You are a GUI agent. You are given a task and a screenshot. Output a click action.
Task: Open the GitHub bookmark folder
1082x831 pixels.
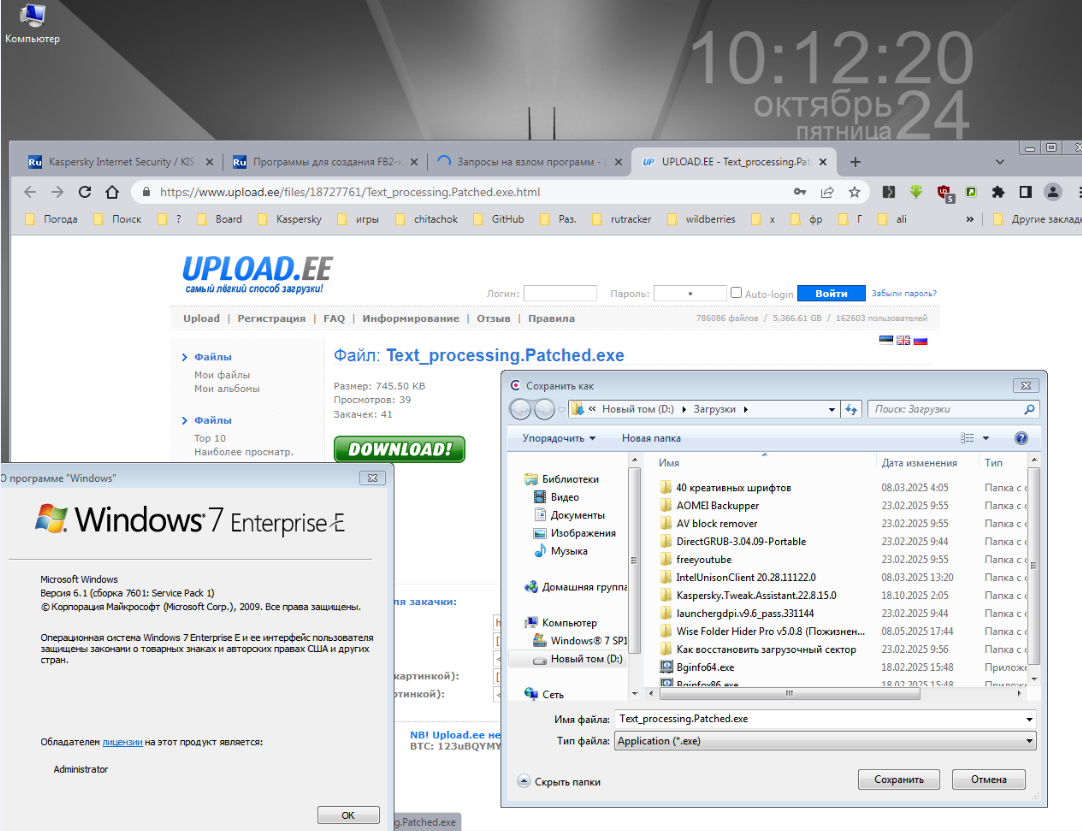pyautogui.click(x=499, y=219)
